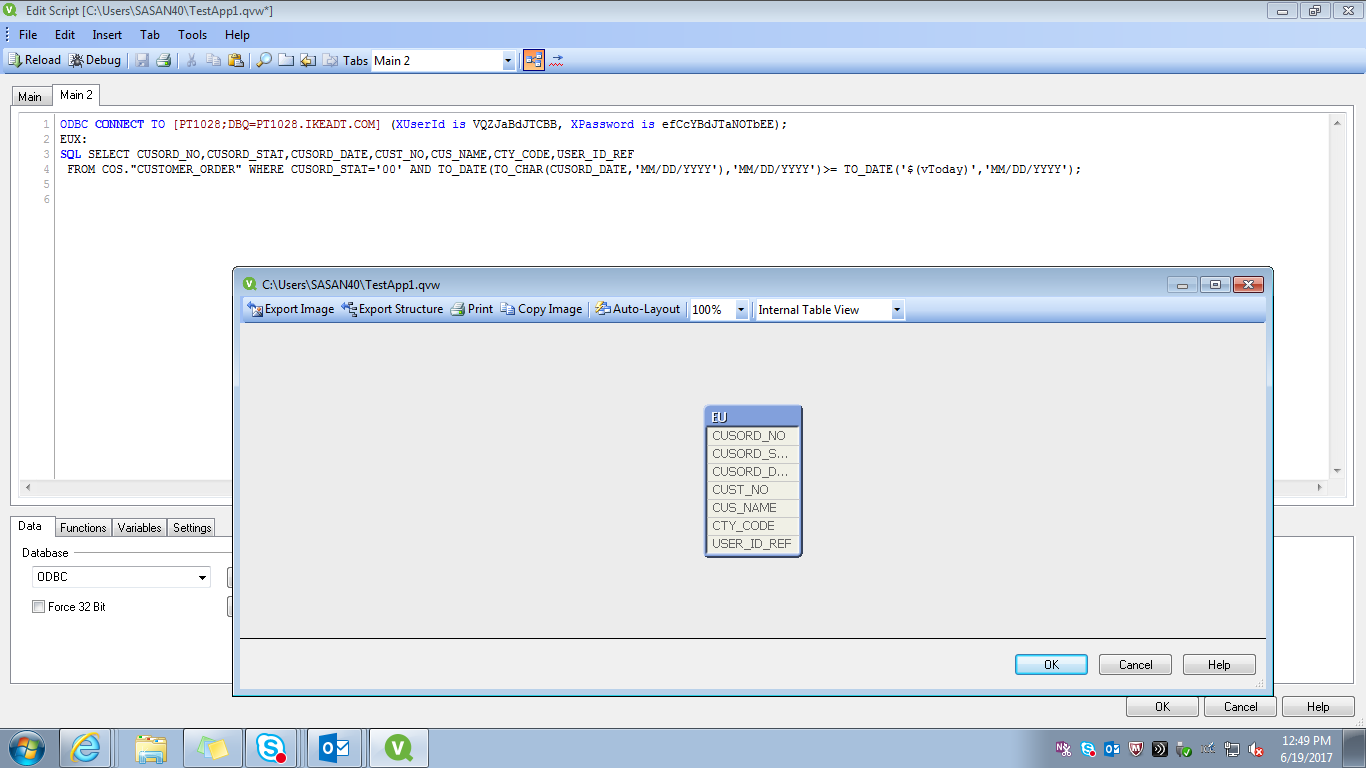Open the Settings tab
The height and width of the screenshot is (768, 1366).
coord(192,528)
